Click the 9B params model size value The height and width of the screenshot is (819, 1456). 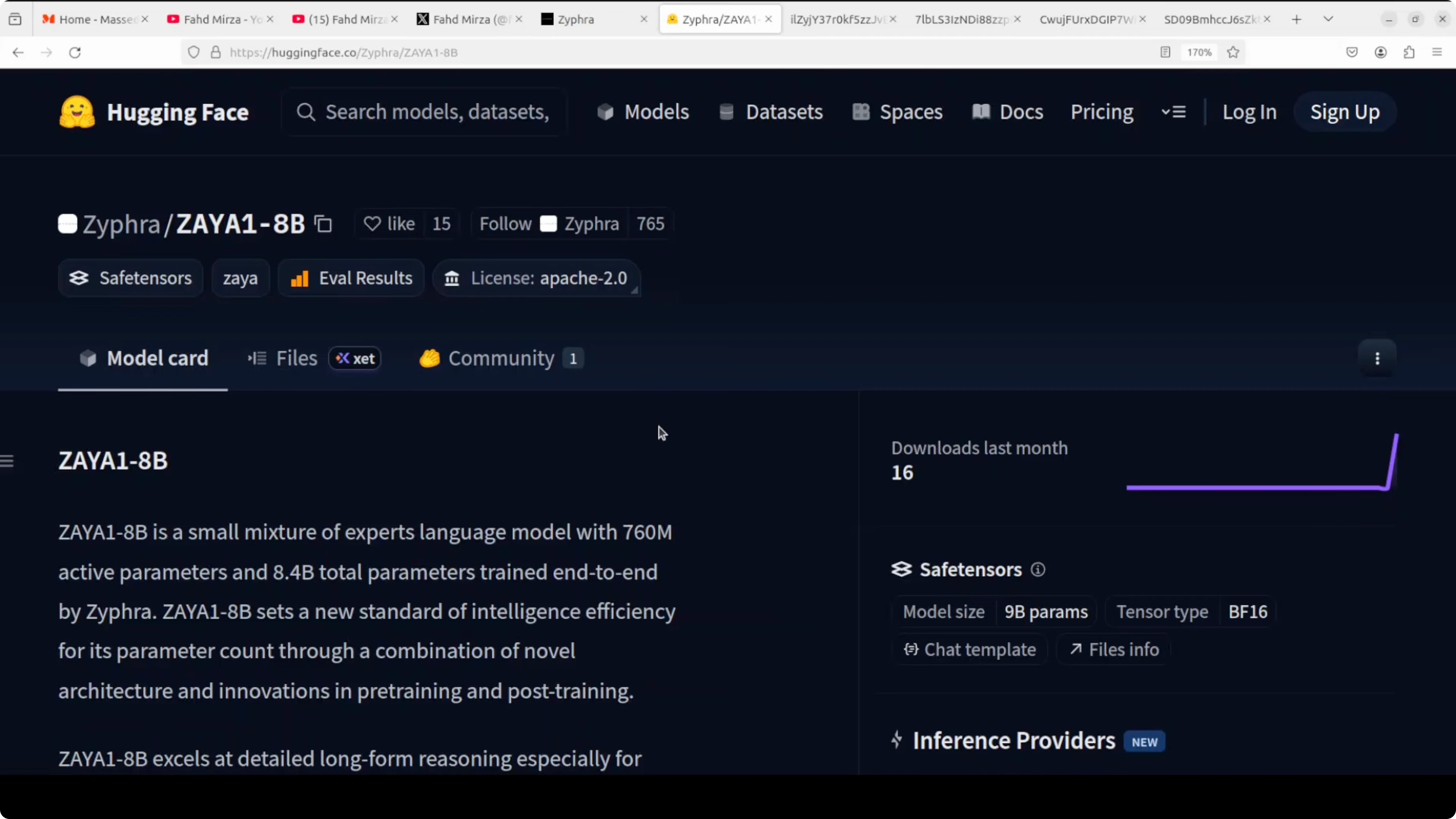click(1046, 612)
